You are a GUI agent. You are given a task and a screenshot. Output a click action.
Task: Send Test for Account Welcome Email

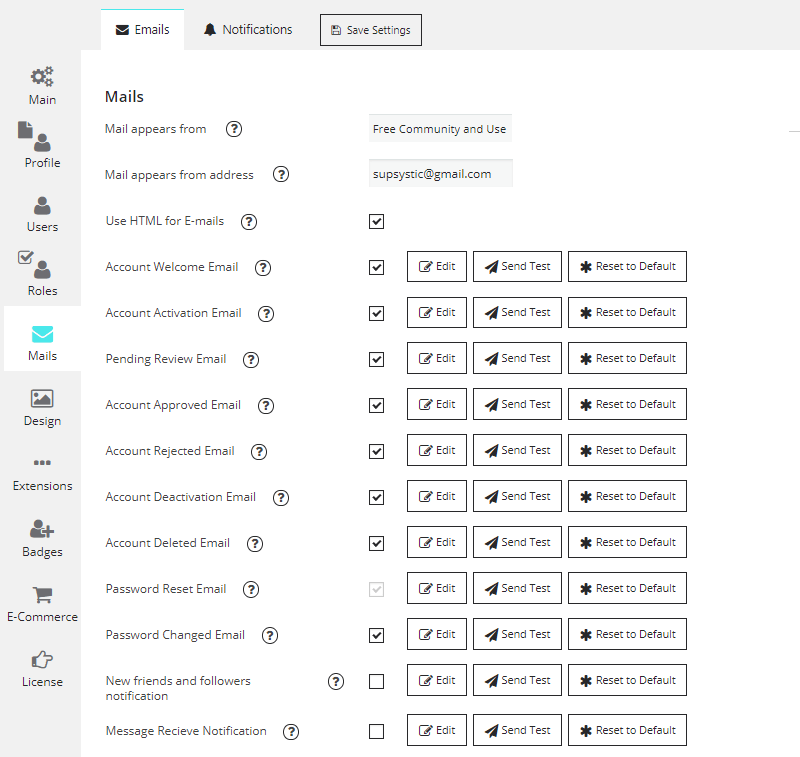(x=517, y=266)
